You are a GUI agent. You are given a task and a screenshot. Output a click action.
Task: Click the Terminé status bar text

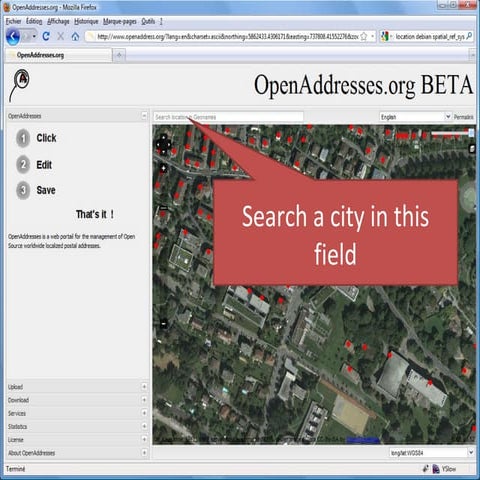tap(16, 469)
